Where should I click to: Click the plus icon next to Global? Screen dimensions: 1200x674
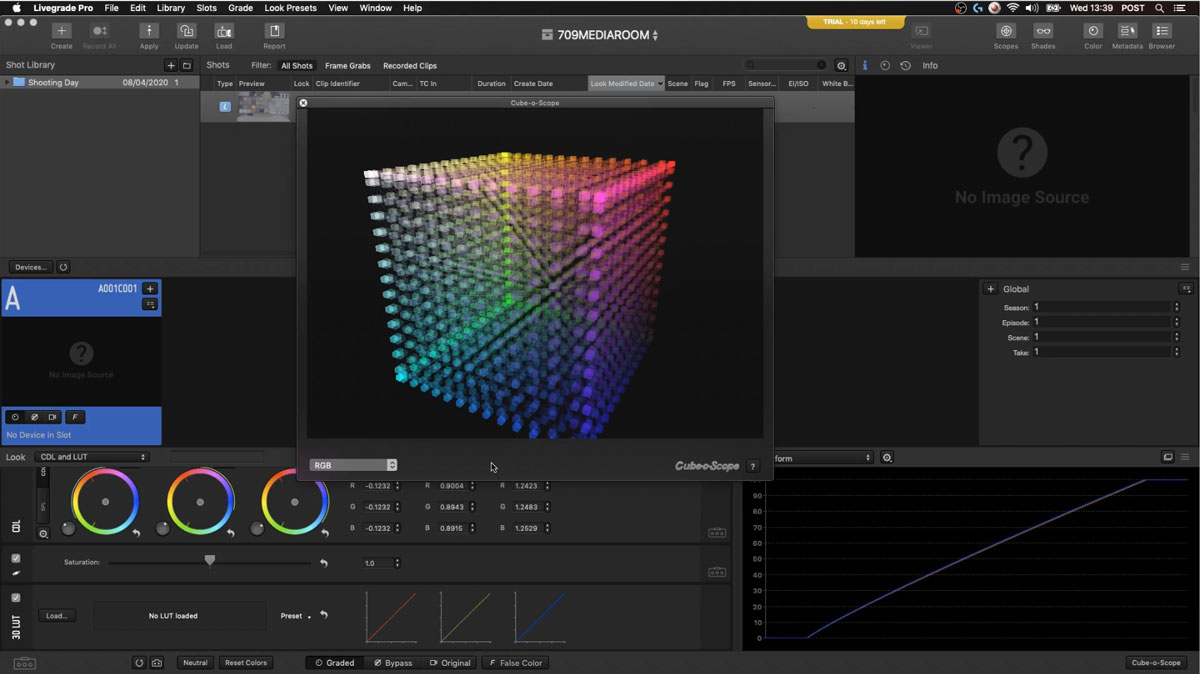coord(990,289)
